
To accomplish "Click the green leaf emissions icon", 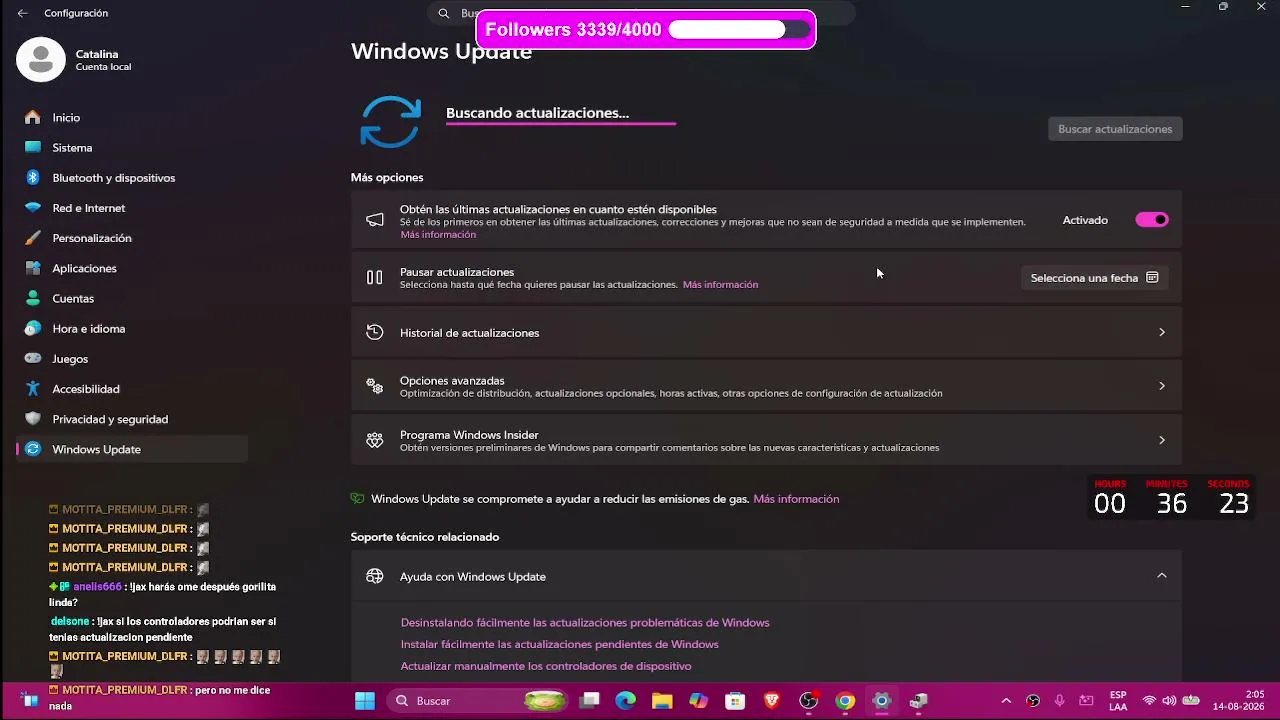I will tap(357, 498).
